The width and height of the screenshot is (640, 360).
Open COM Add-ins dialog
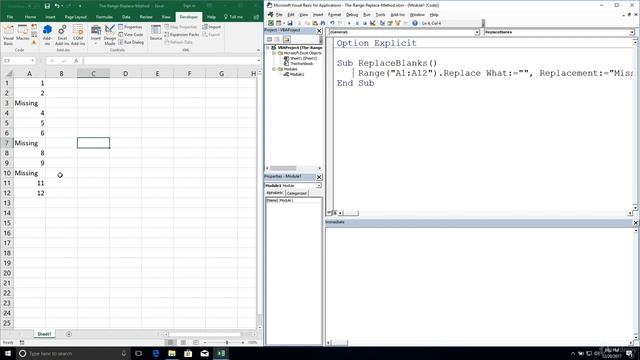(78, 34)
